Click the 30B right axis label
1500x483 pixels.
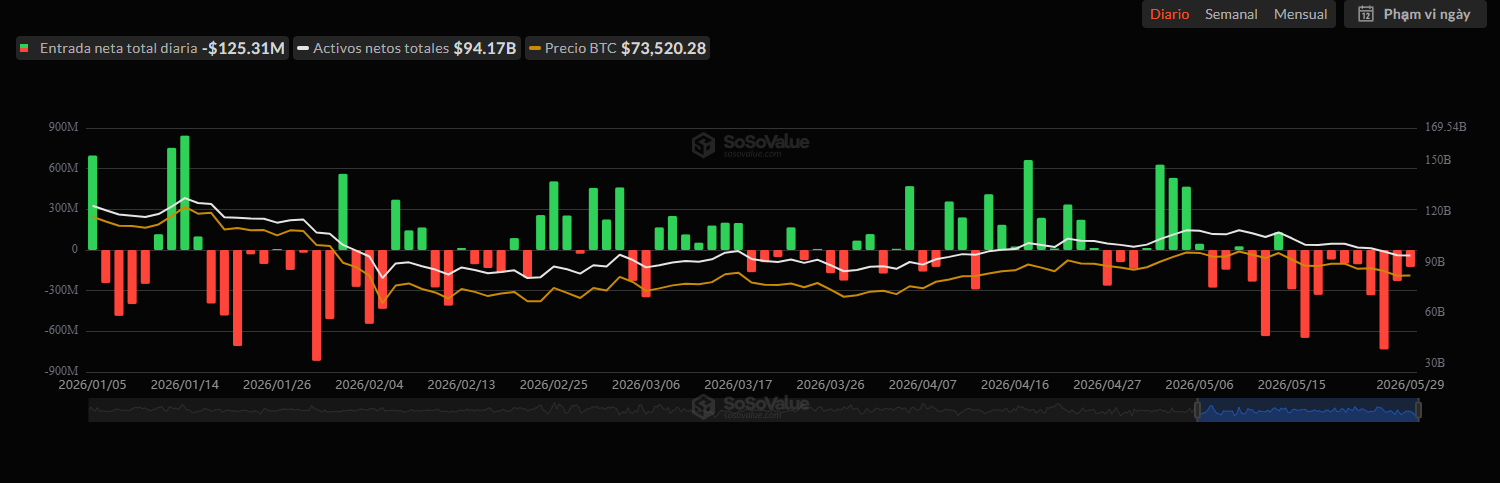[x=1434, y=363]
